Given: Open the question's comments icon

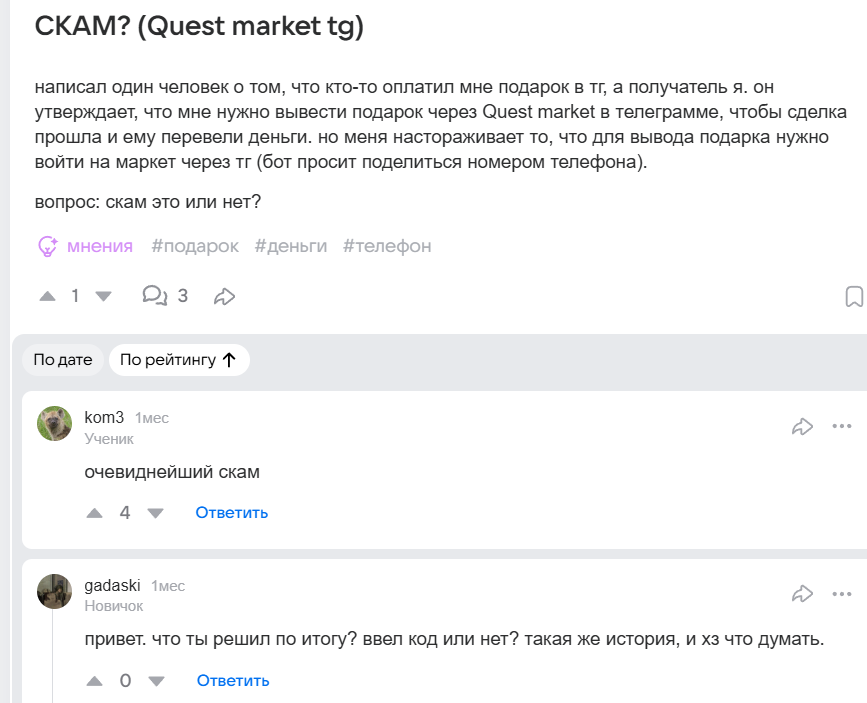Looking at the screenshot, I should pyautogui.click(x=155, y=296).
